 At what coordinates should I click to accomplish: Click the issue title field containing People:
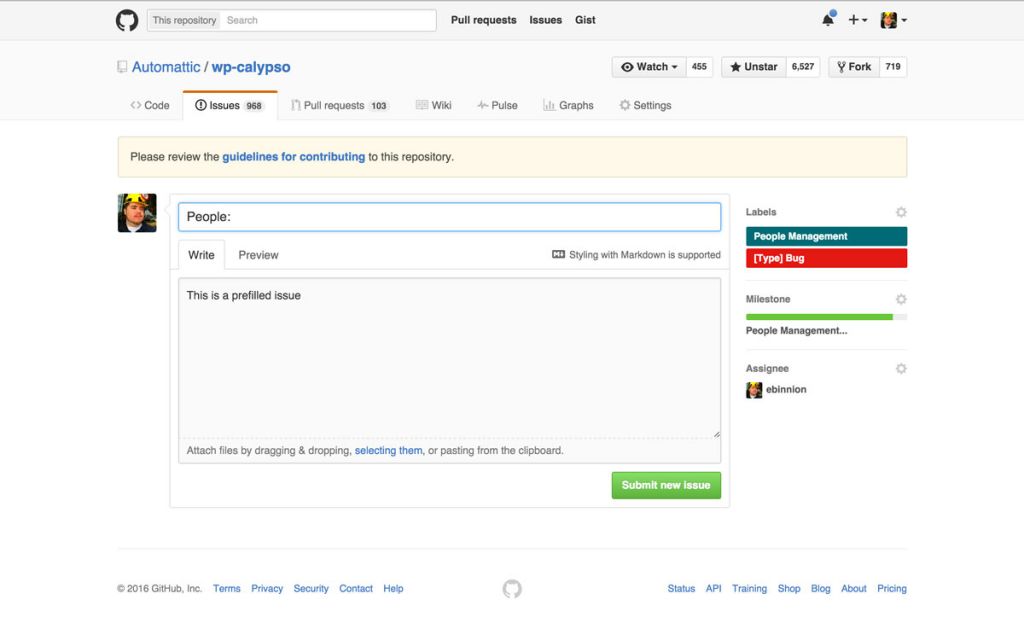pyautogui.click(x=449, y=217)
